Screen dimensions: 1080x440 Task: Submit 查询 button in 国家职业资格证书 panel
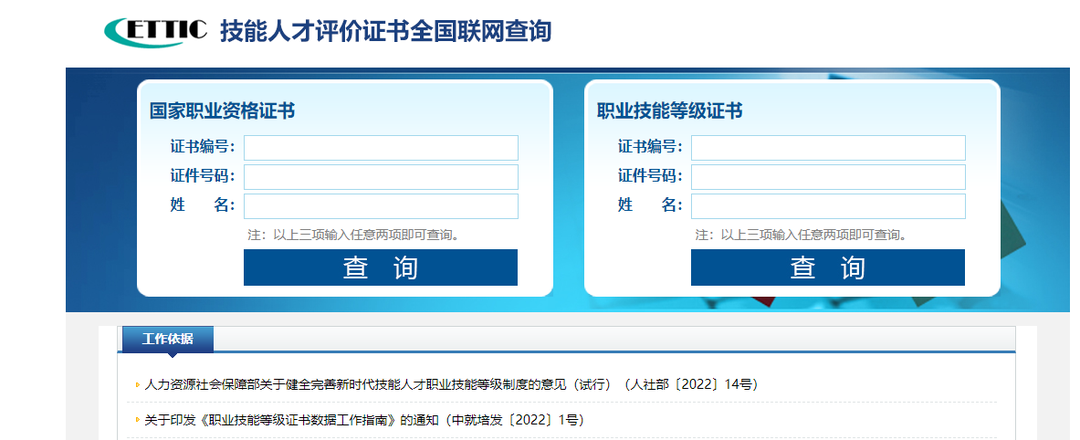tap(380, 267)
